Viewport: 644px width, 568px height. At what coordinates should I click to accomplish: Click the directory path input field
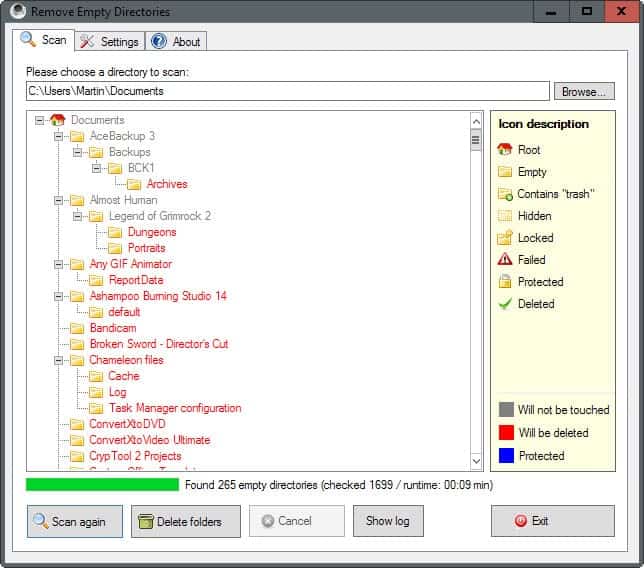click(288, 91)
